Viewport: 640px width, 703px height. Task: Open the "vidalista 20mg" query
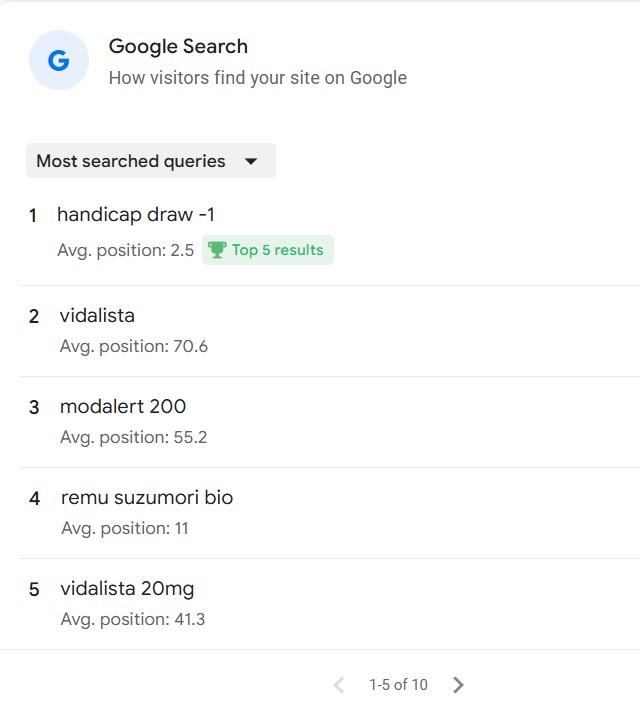coord(127,589)
